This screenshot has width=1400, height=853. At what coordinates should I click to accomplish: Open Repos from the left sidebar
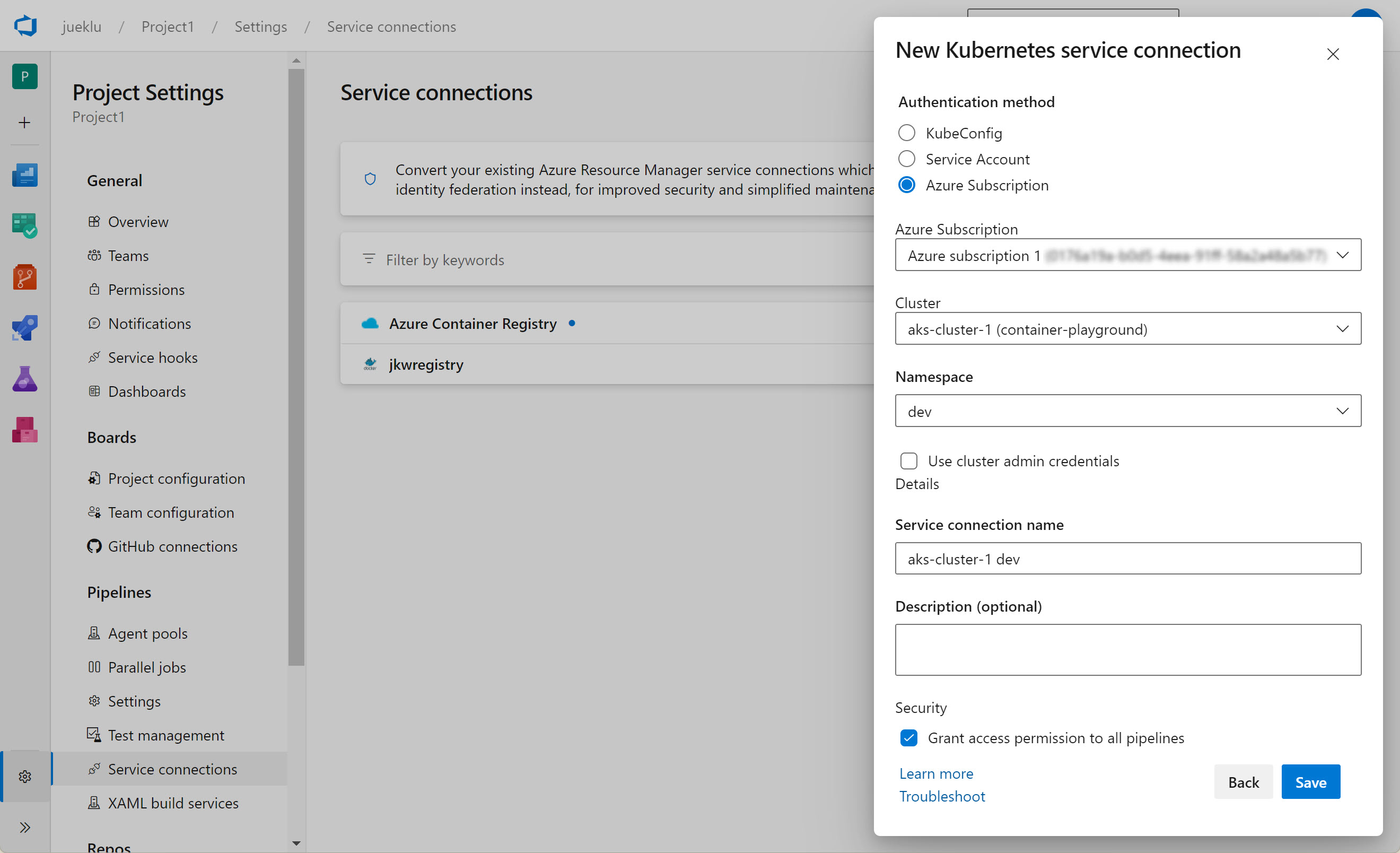24,277
